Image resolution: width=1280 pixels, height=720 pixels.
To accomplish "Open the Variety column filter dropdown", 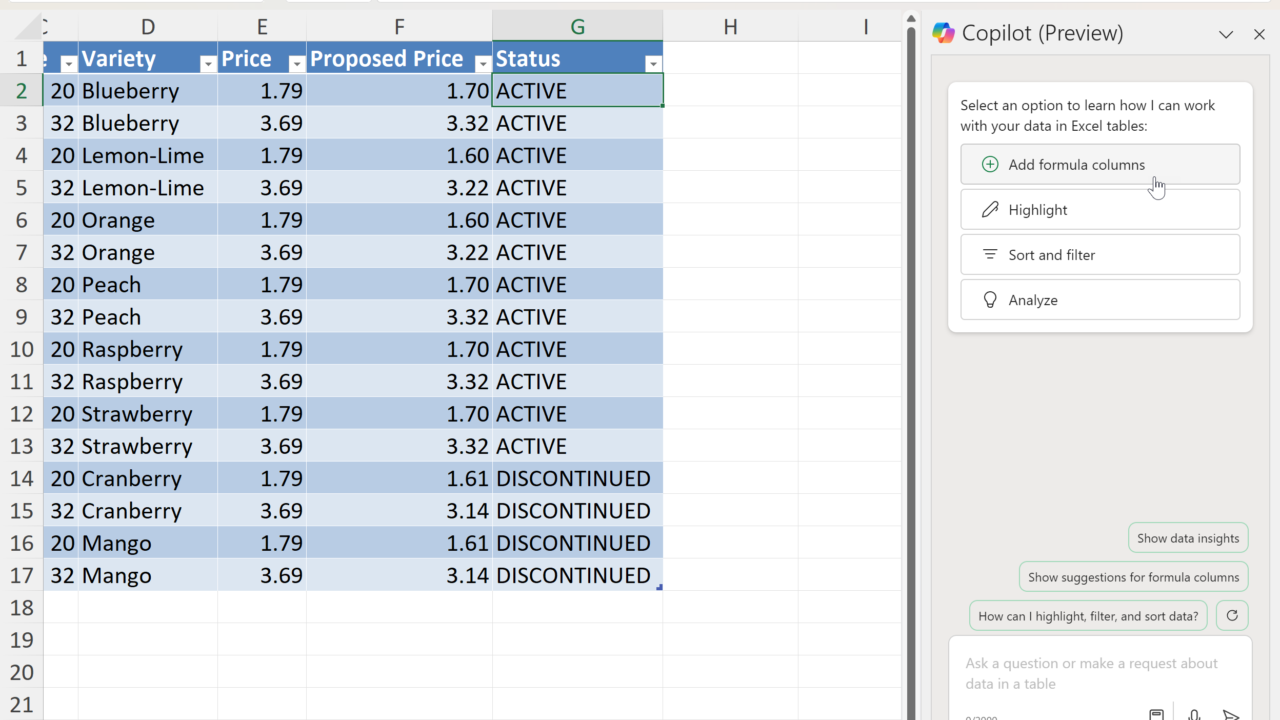I will 208,64.
